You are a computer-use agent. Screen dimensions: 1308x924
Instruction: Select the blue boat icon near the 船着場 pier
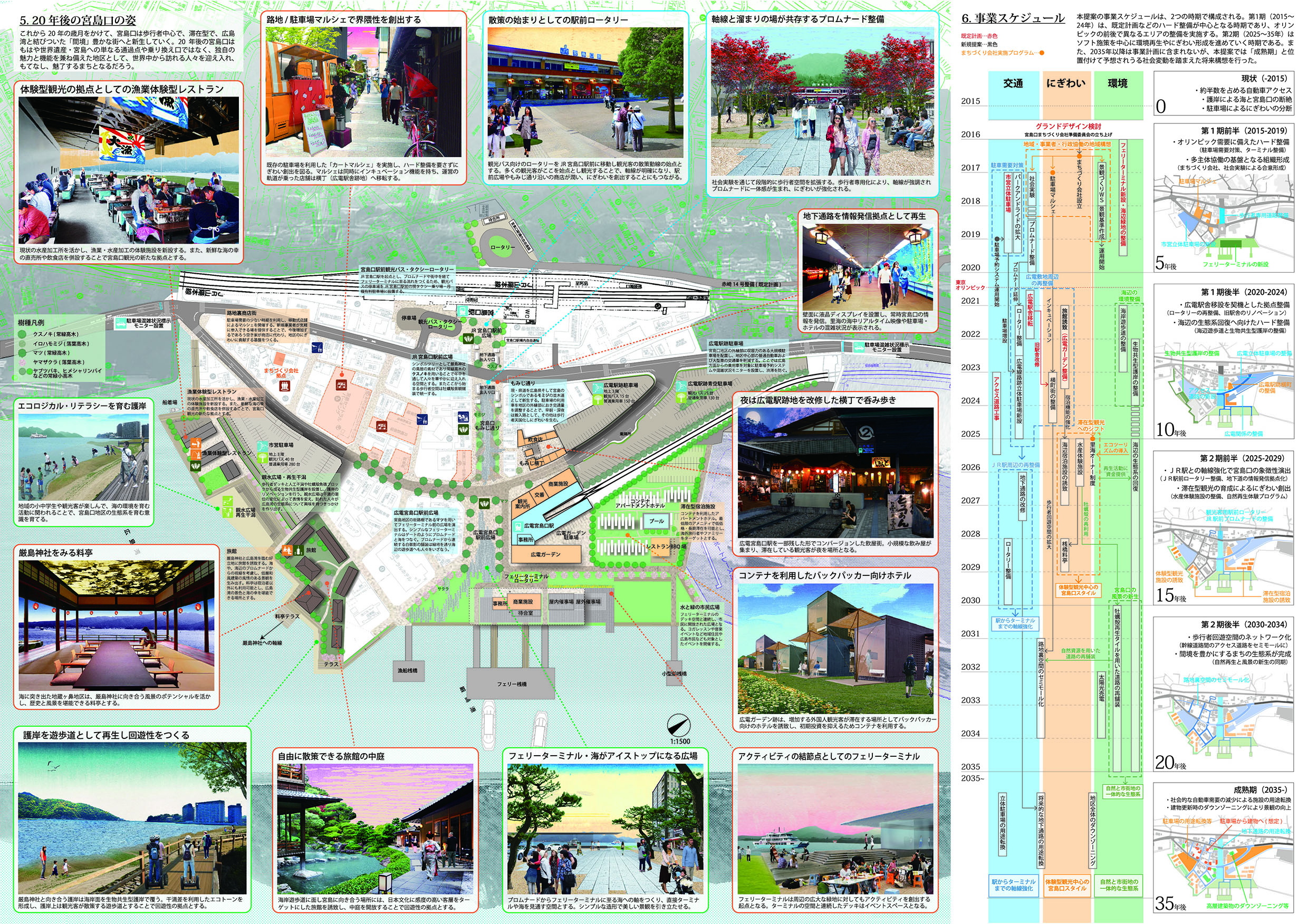coord(175,410)
